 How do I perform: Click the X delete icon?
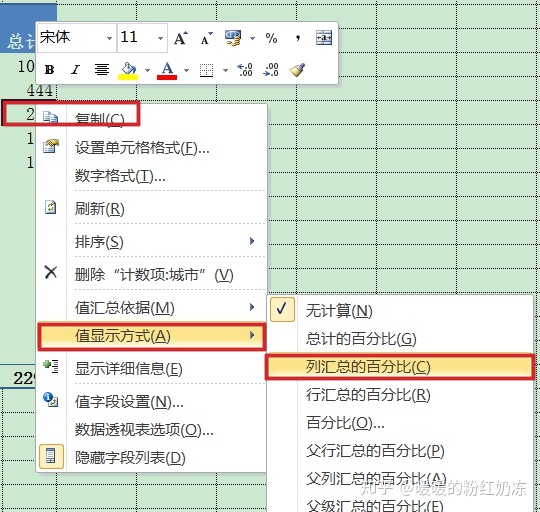pyautogui.click(x=51, y=272)
